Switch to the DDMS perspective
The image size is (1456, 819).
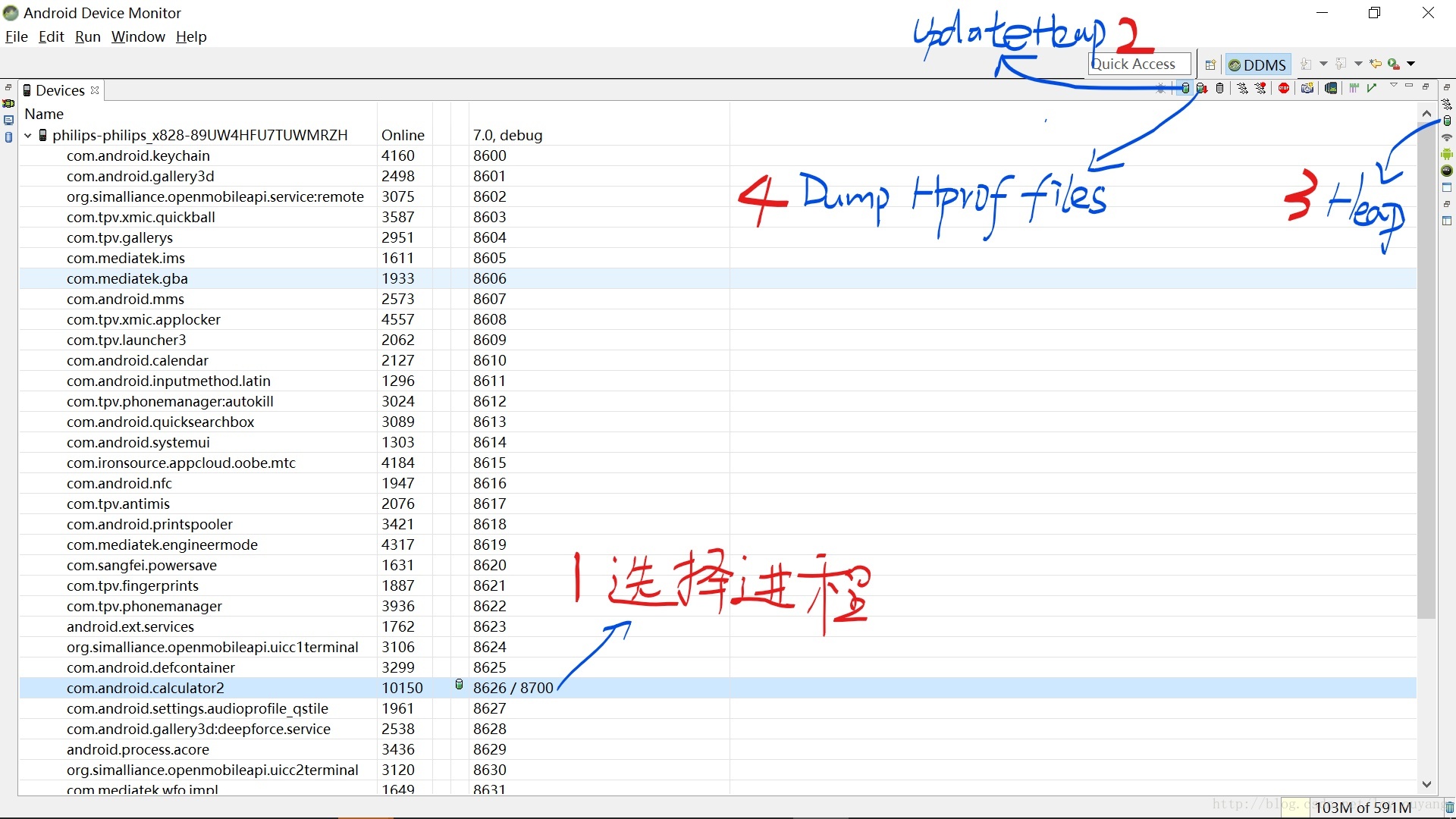[1257, 64]
